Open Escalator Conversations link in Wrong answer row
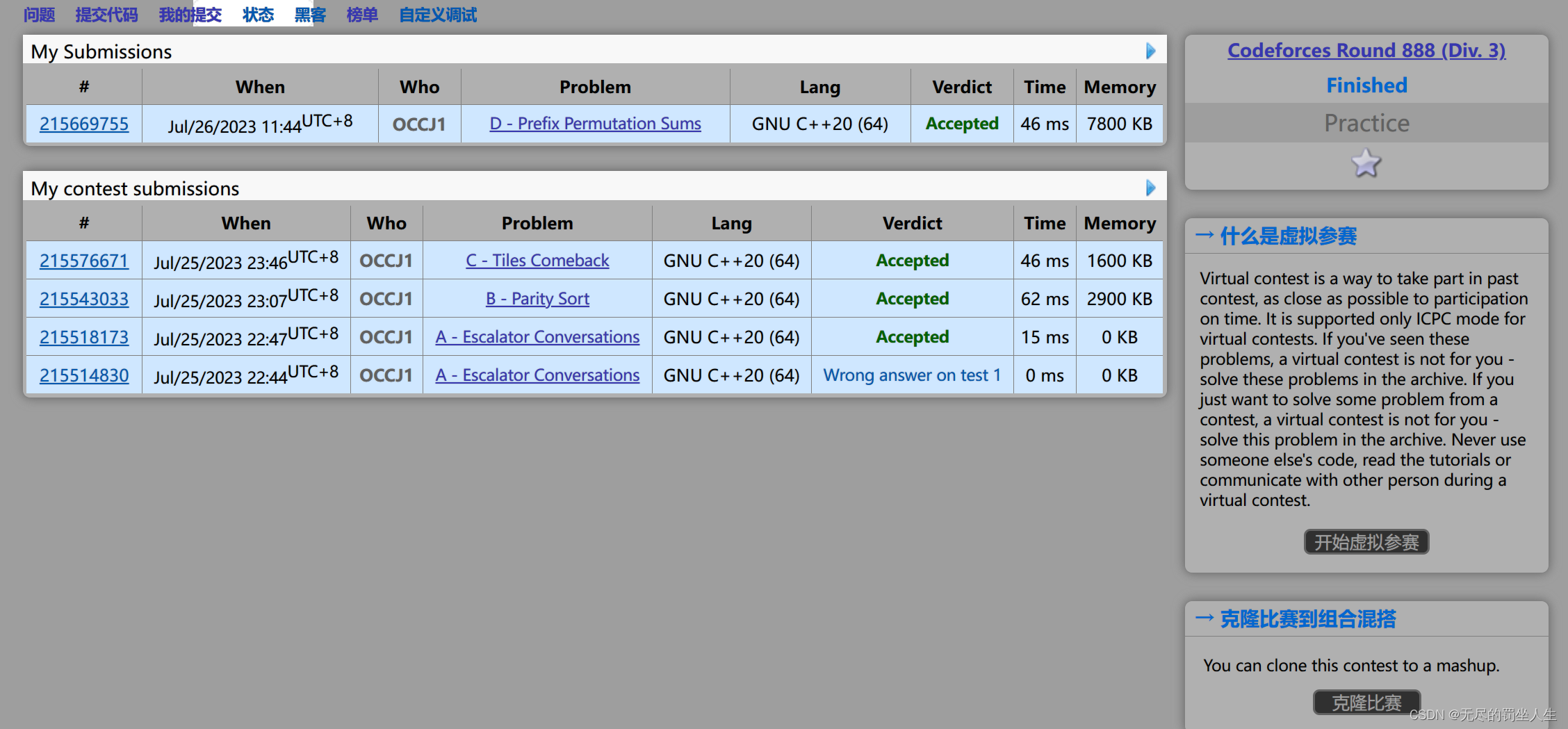 pyautogui.click(x=537, y=375)
